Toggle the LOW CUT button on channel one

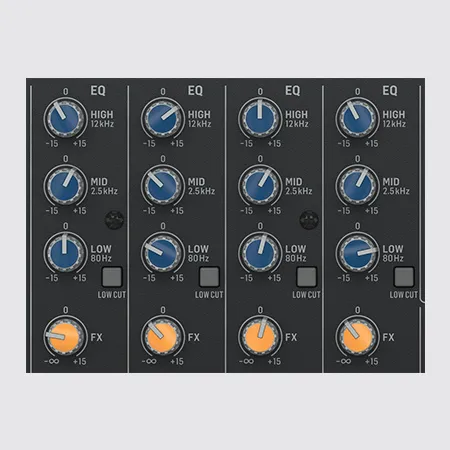112,277
